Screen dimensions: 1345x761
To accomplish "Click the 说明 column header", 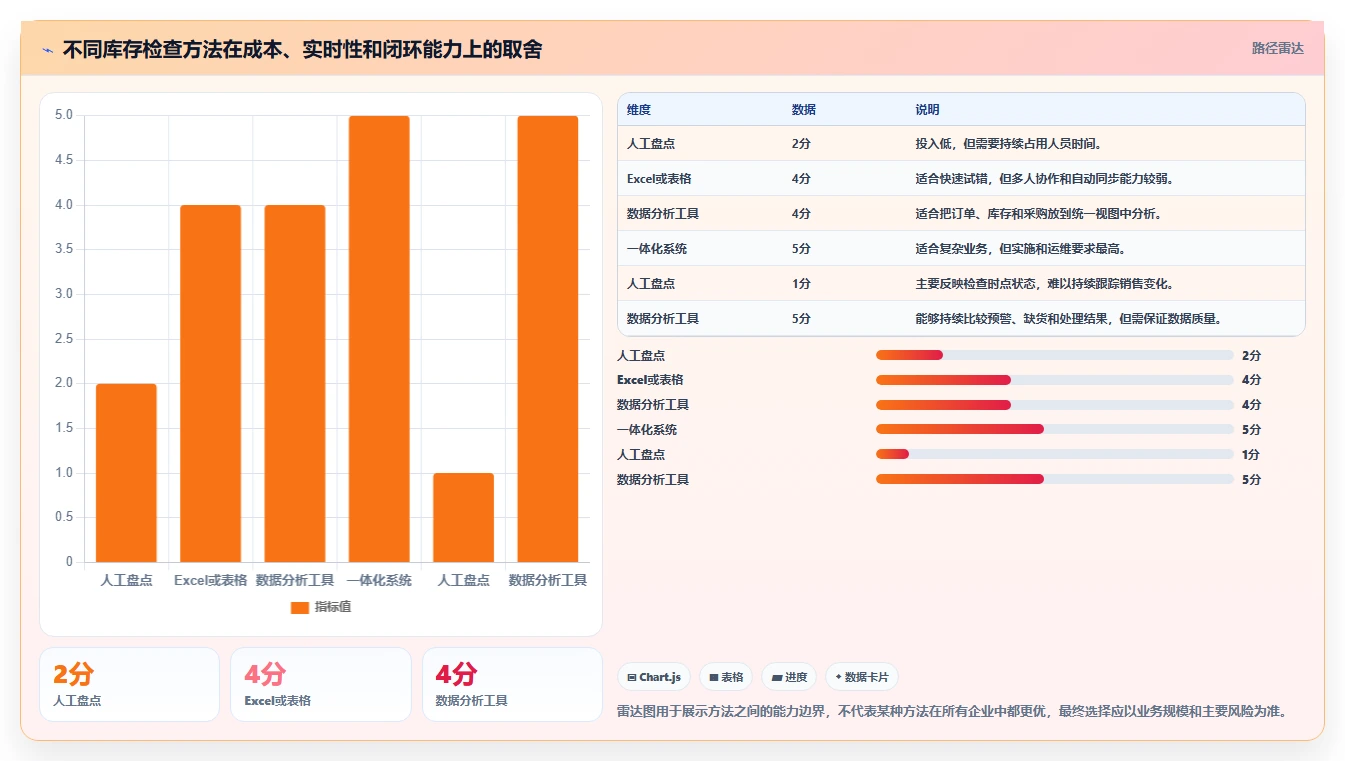I will click(x=927, y=110).
